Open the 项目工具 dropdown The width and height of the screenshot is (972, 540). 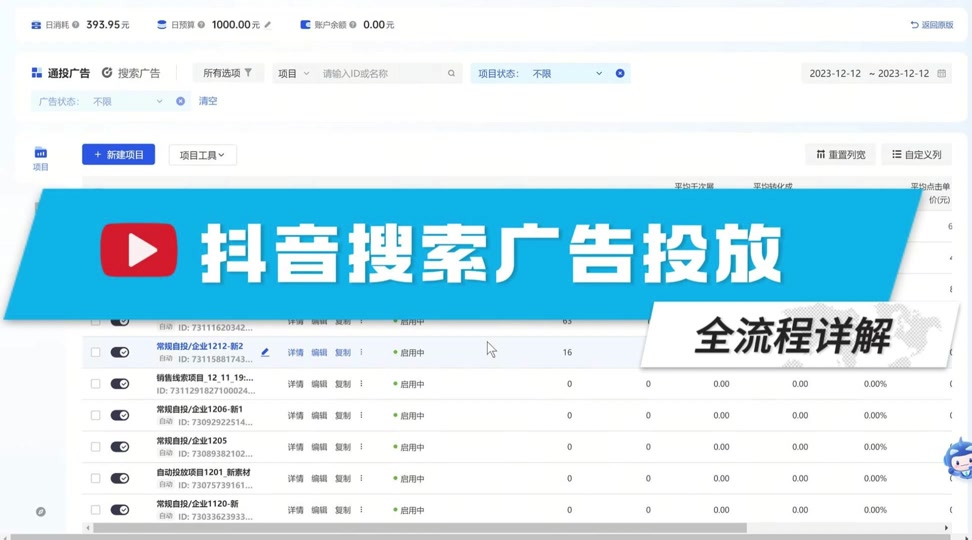pos(202,155)
